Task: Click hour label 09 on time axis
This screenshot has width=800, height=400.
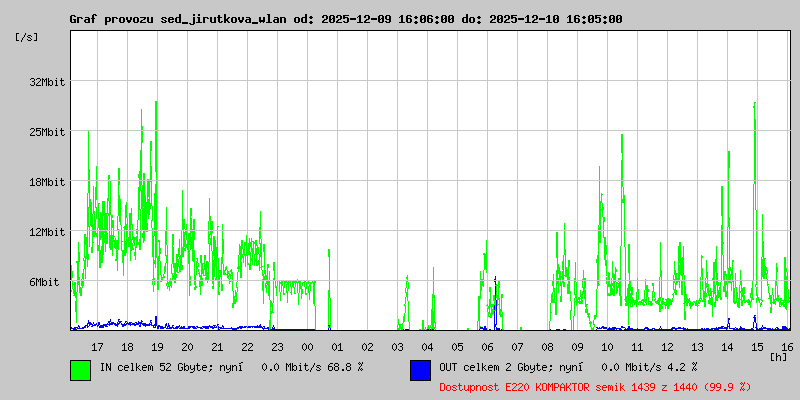Action: (x=578, y=347)
